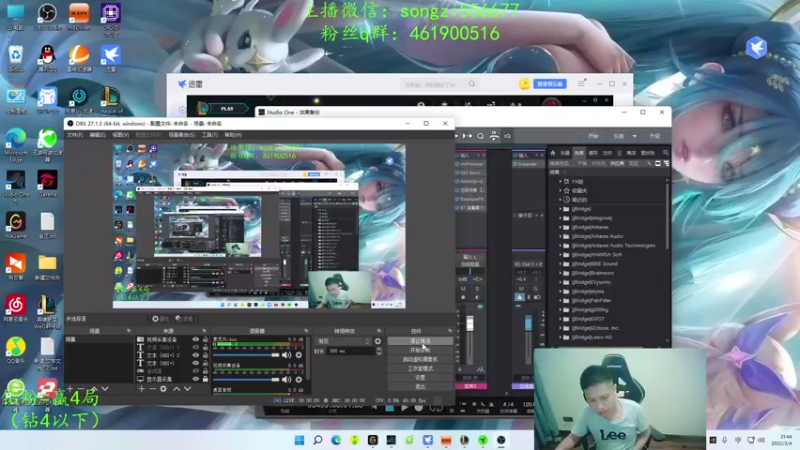Open 设置 button in OBS controls
Image resolution: width=800 pixels, height=450 pixels.
coord(420,378)
